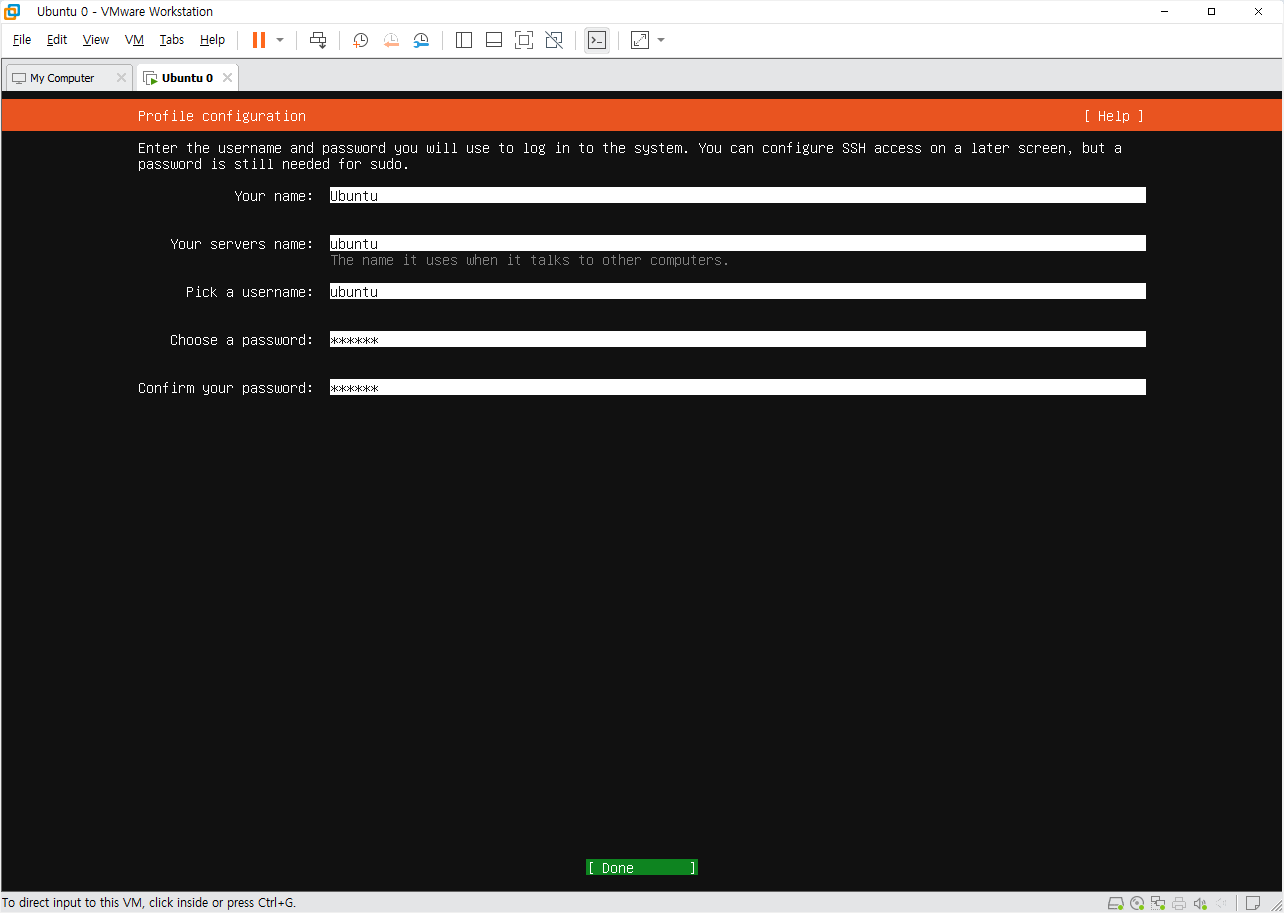
Task: Focus the Your servers name field
Action: 738,244
